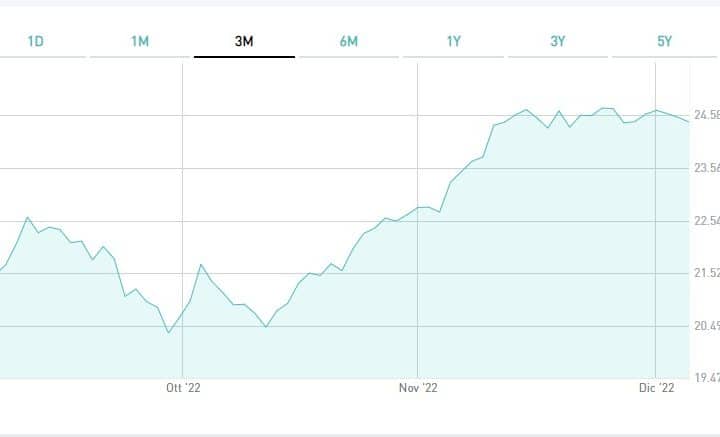Switch to the 1D range tab
Image resolution: width=720 pixels, height=437 pixels.
click(35, 41)
